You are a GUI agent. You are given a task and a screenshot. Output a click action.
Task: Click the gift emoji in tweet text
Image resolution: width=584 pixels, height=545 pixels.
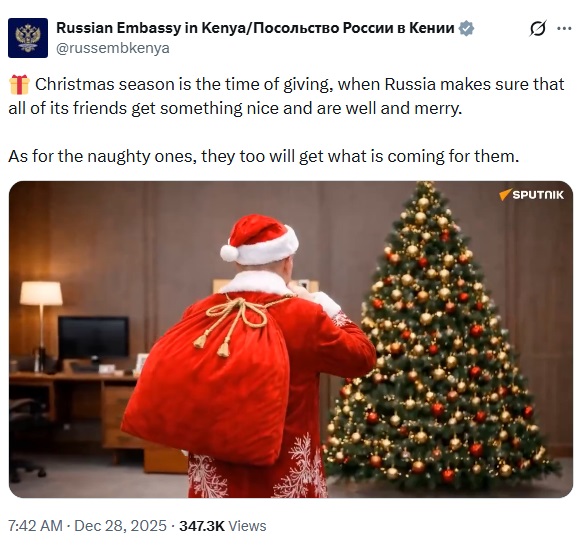(x=19, y=84)
